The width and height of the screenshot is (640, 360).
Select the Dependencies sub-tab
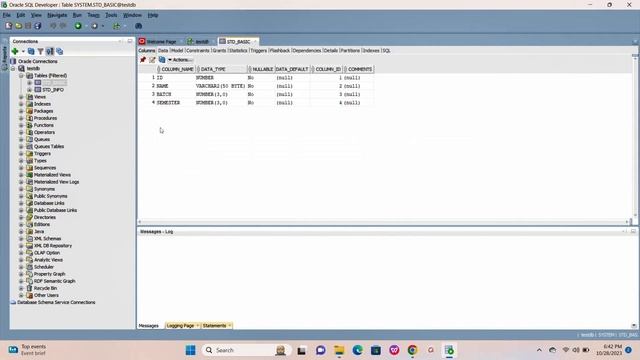(307, 51)
